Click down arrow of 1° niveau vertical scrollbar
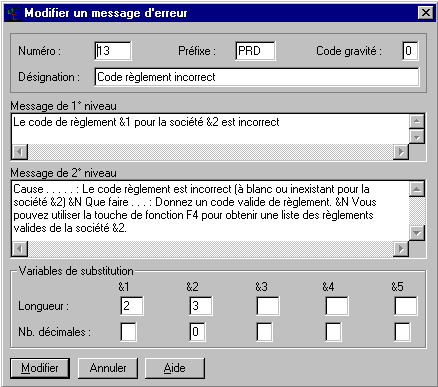 (417, 136)
